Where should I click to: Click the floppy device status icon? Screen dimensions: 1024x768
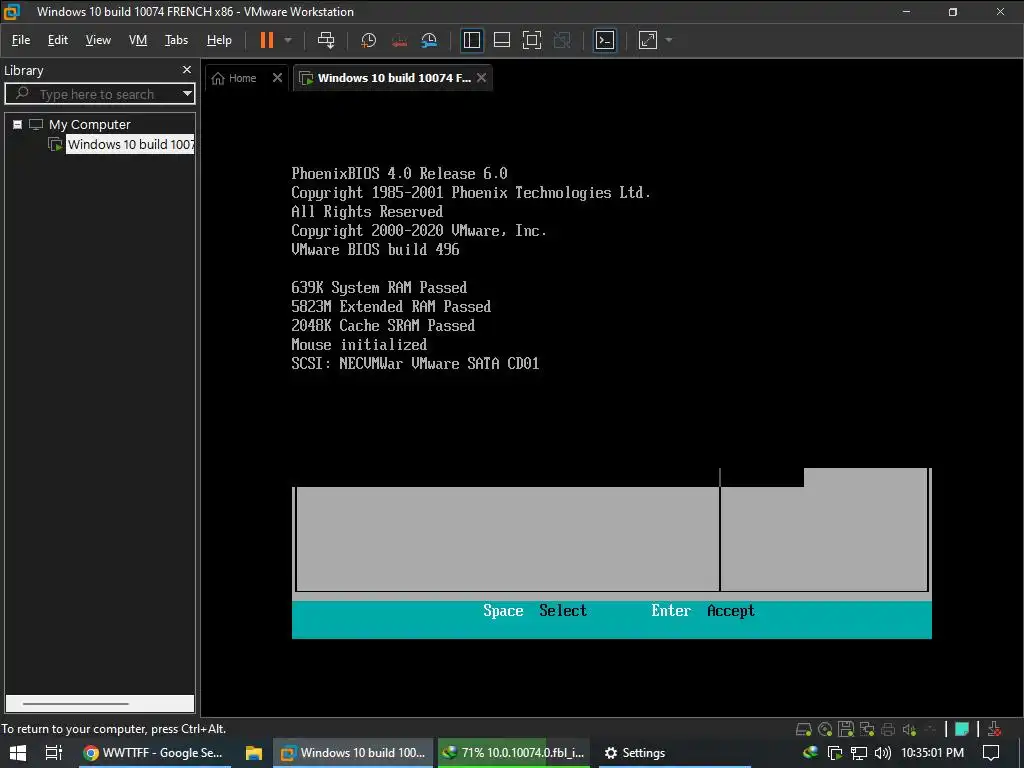[846, 729]
